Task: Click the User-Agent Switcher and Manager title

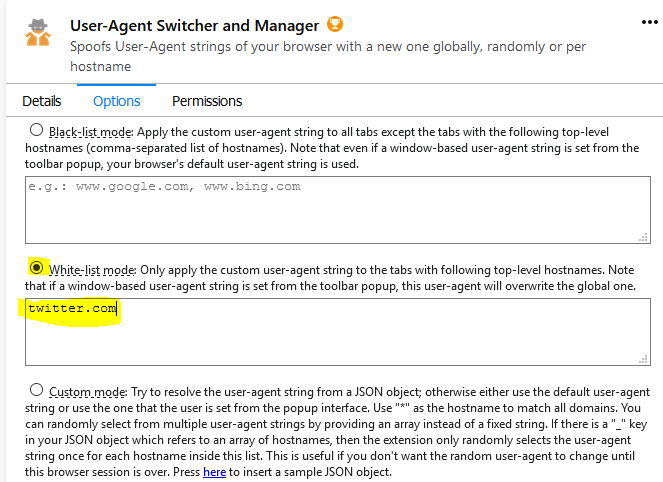Action: 195,25
